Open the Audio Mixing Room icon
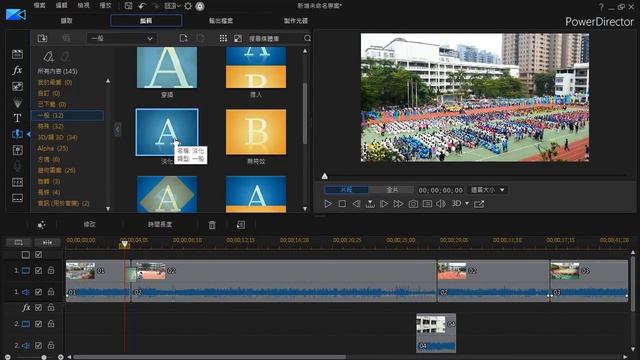This screenshot has height=360, width=640. coord(17,150)
